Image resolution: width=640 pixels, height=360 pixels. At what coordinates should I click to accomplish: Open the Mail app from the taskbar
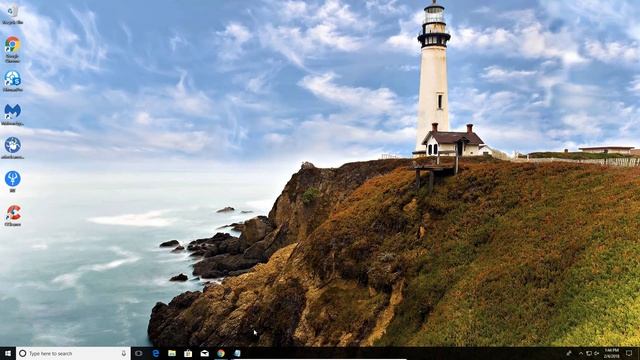204,353
